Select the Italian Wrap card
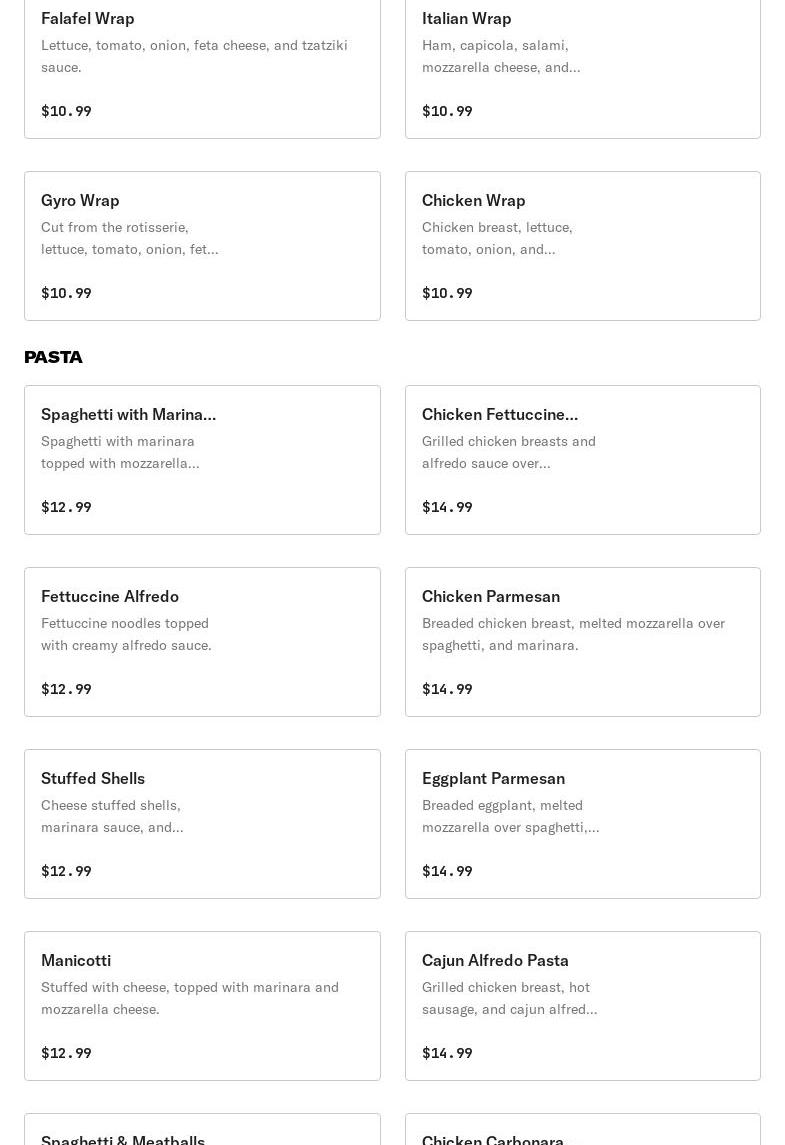The image size is (785, 1145). click(582, 64)
